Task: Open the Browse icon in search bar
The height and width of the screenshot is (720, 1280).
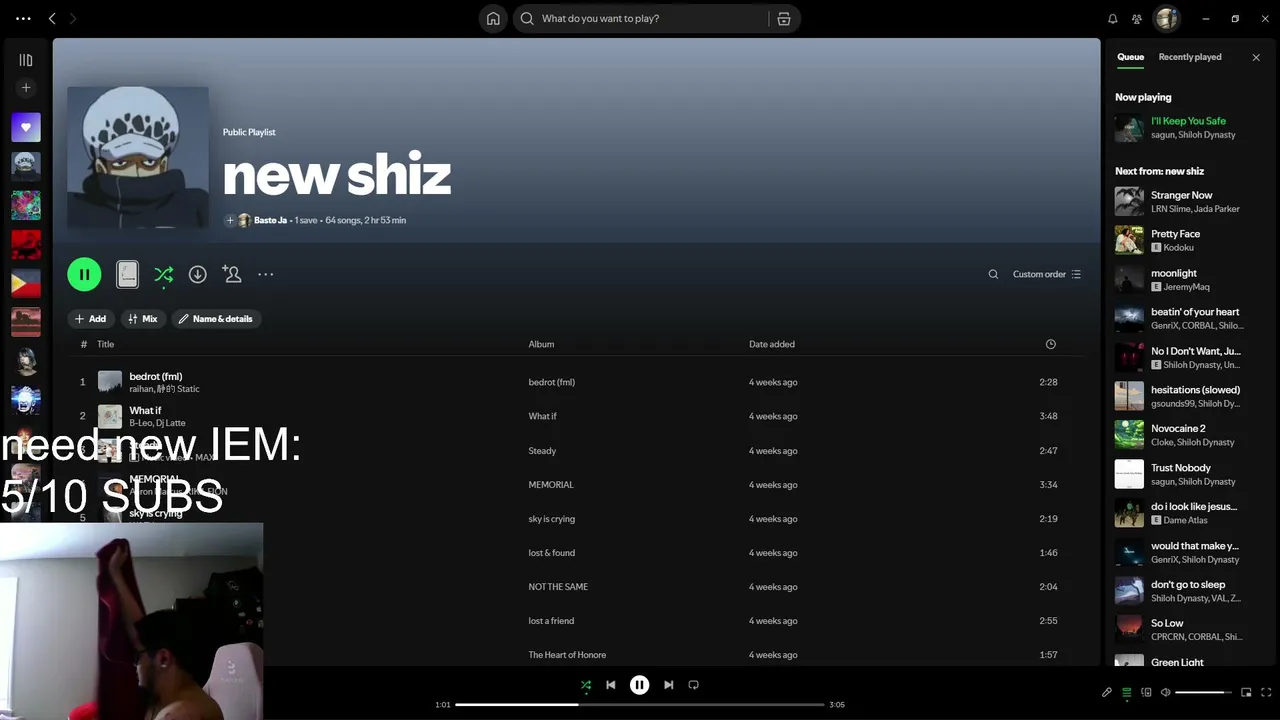Action: pos(784,19)
